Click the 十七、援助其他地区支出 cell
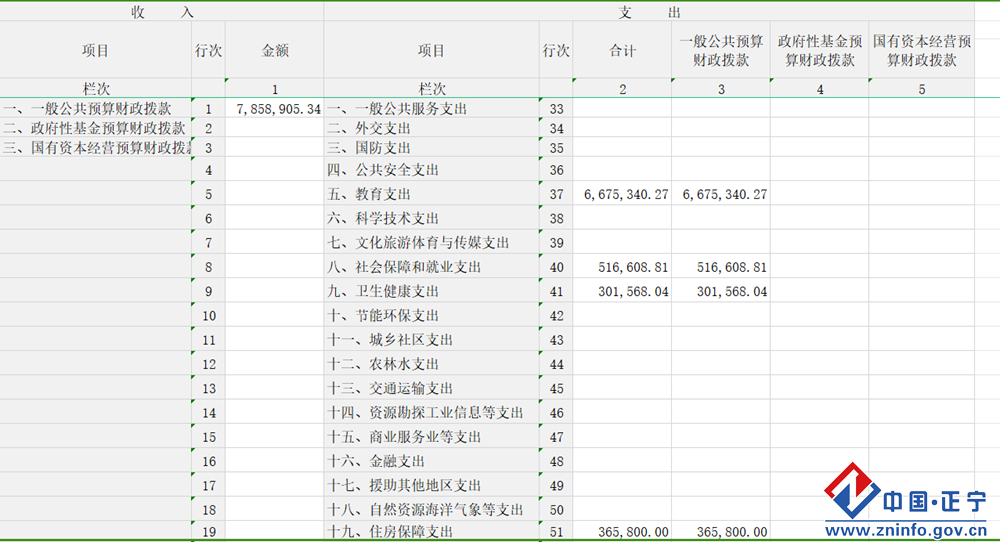The width and height of the screenshot is (1000, 542). 431,485
